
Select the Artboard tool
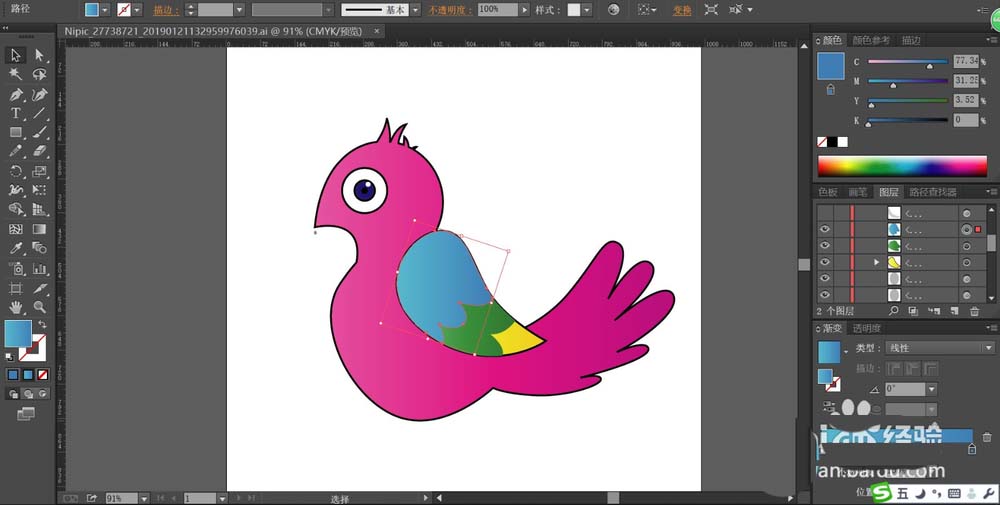[16, 288]
